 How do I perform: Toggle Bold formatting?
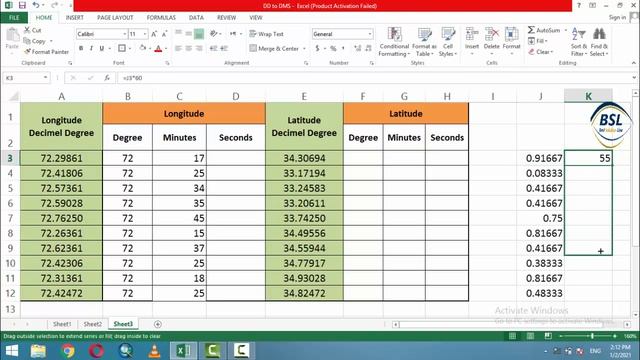81,48
